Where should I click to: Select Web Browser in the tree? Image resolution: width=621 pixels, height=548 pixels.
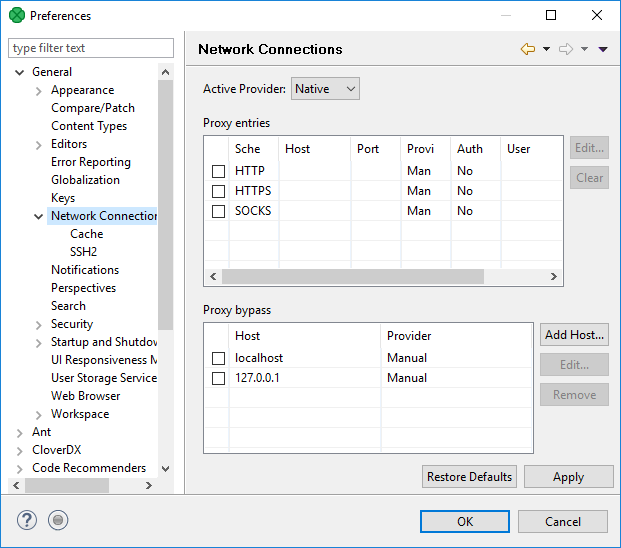pyautogui.click(x=85, y=396)
